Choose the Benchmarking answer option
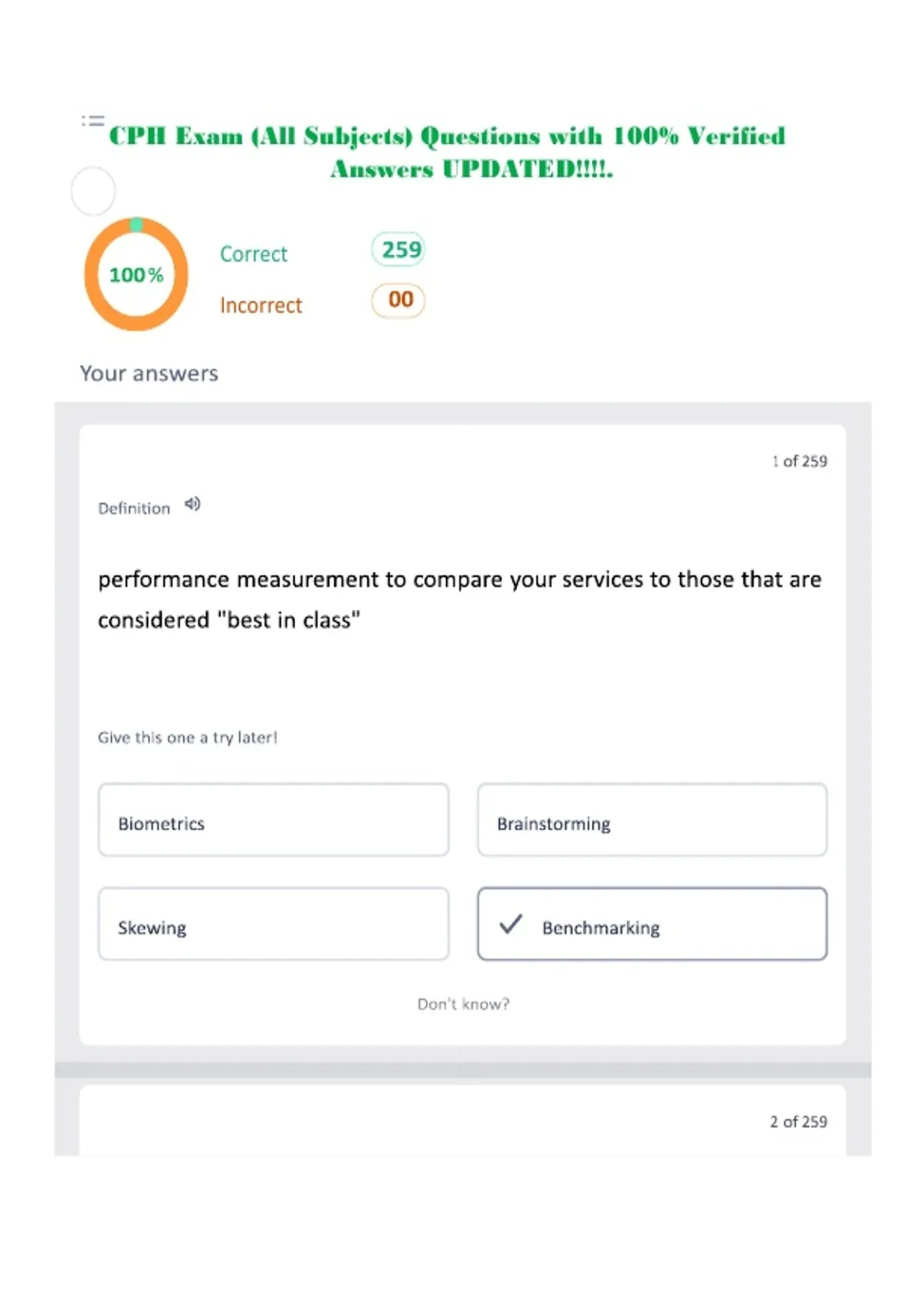 tap(652, 924)
